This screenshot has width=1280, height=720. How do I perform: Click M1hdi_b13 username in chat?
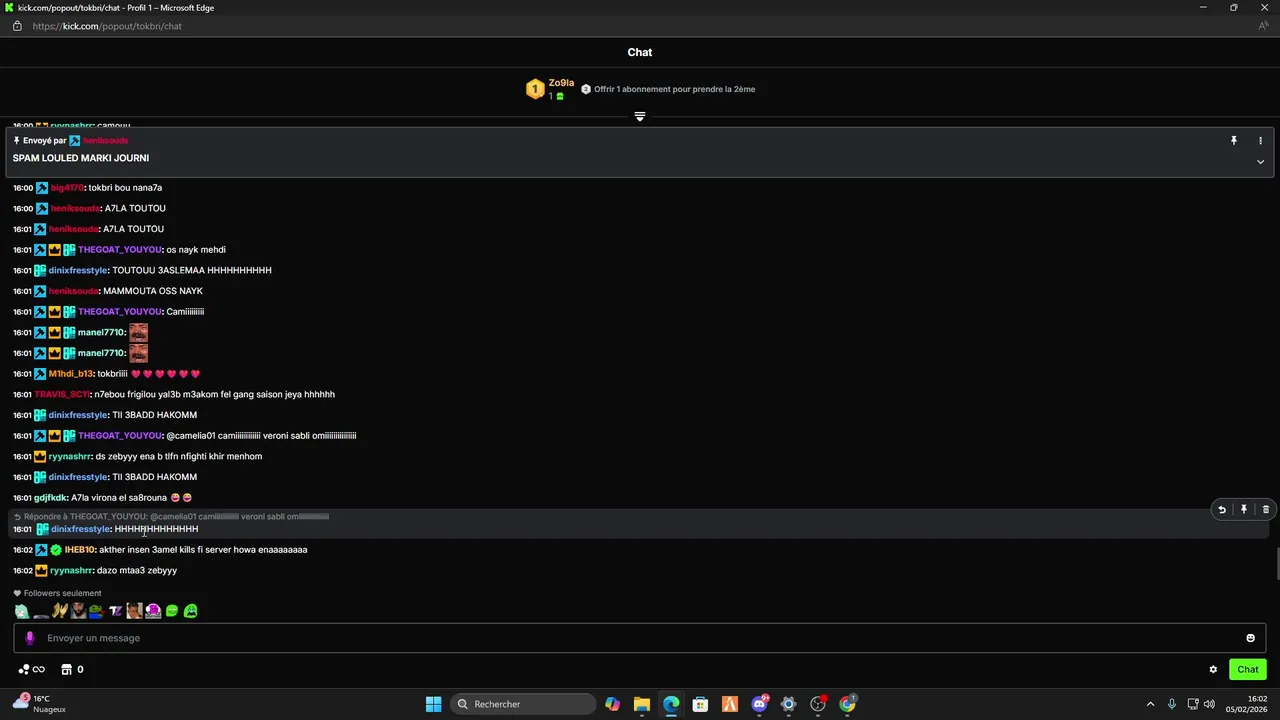[70, 374]
